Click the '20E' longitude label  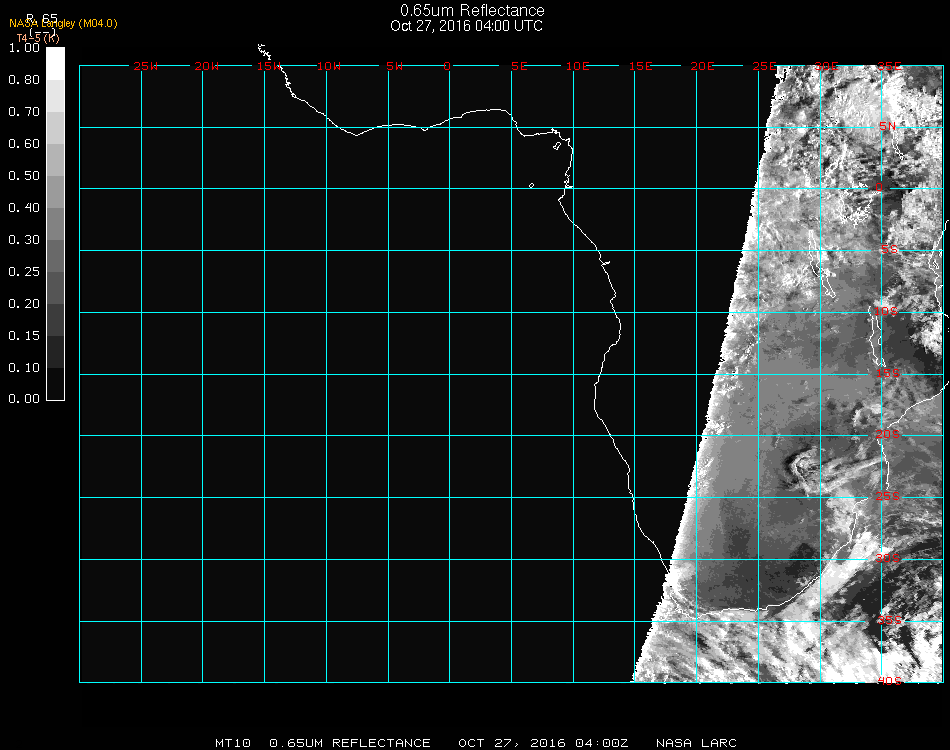(x=702, y=66)
